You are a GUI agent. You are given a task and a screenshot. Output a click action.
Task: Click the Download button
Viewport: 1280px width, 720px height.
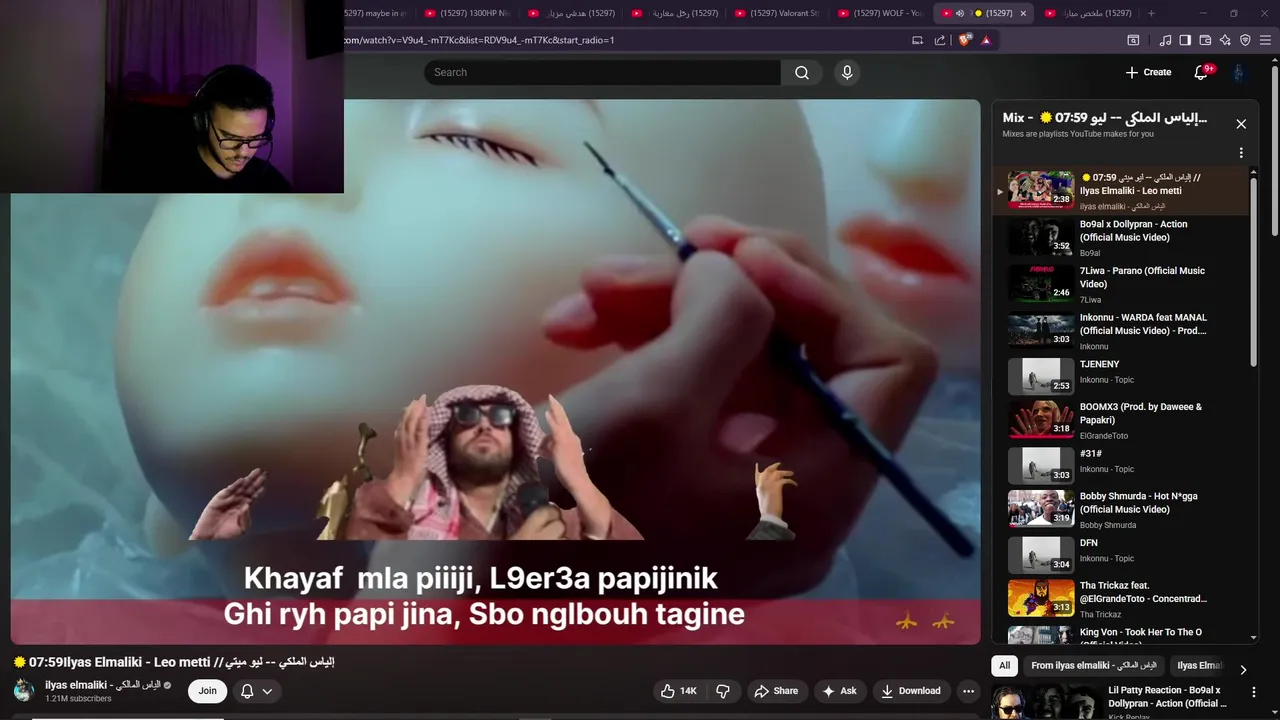(x=910, y=691)
